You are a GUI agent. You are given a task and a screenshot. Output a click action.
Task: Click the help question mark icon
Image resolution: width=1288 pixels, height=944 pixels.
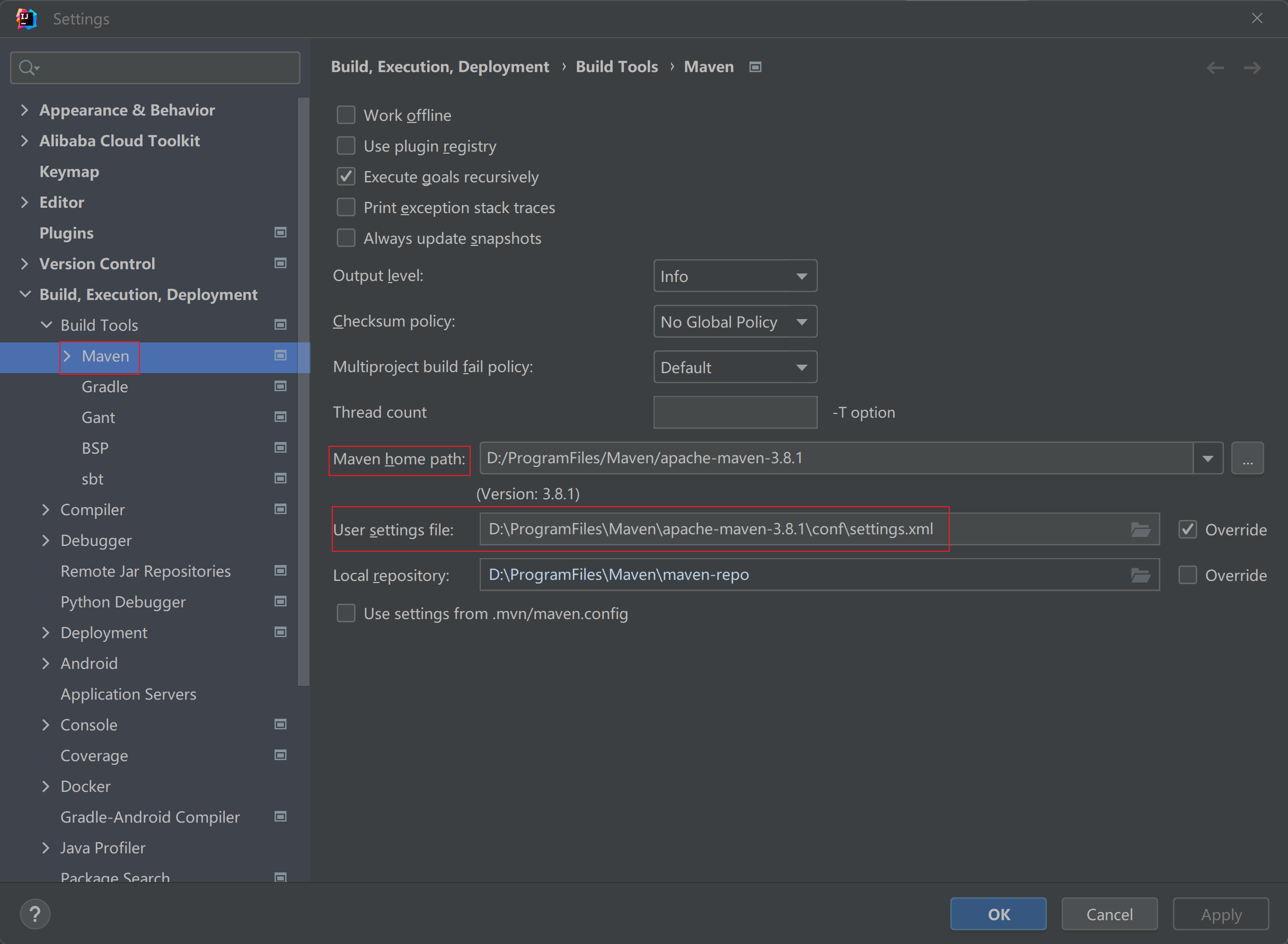click(35, 914)
